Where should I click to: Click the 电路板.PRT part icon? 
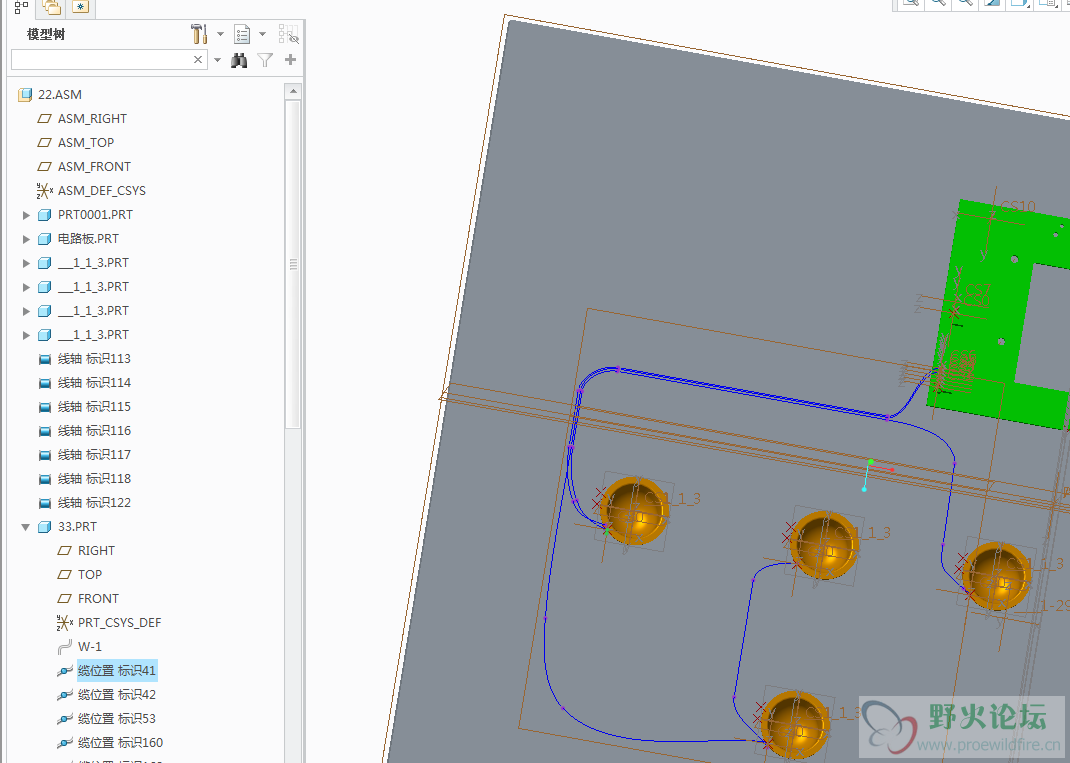point(44,239)
